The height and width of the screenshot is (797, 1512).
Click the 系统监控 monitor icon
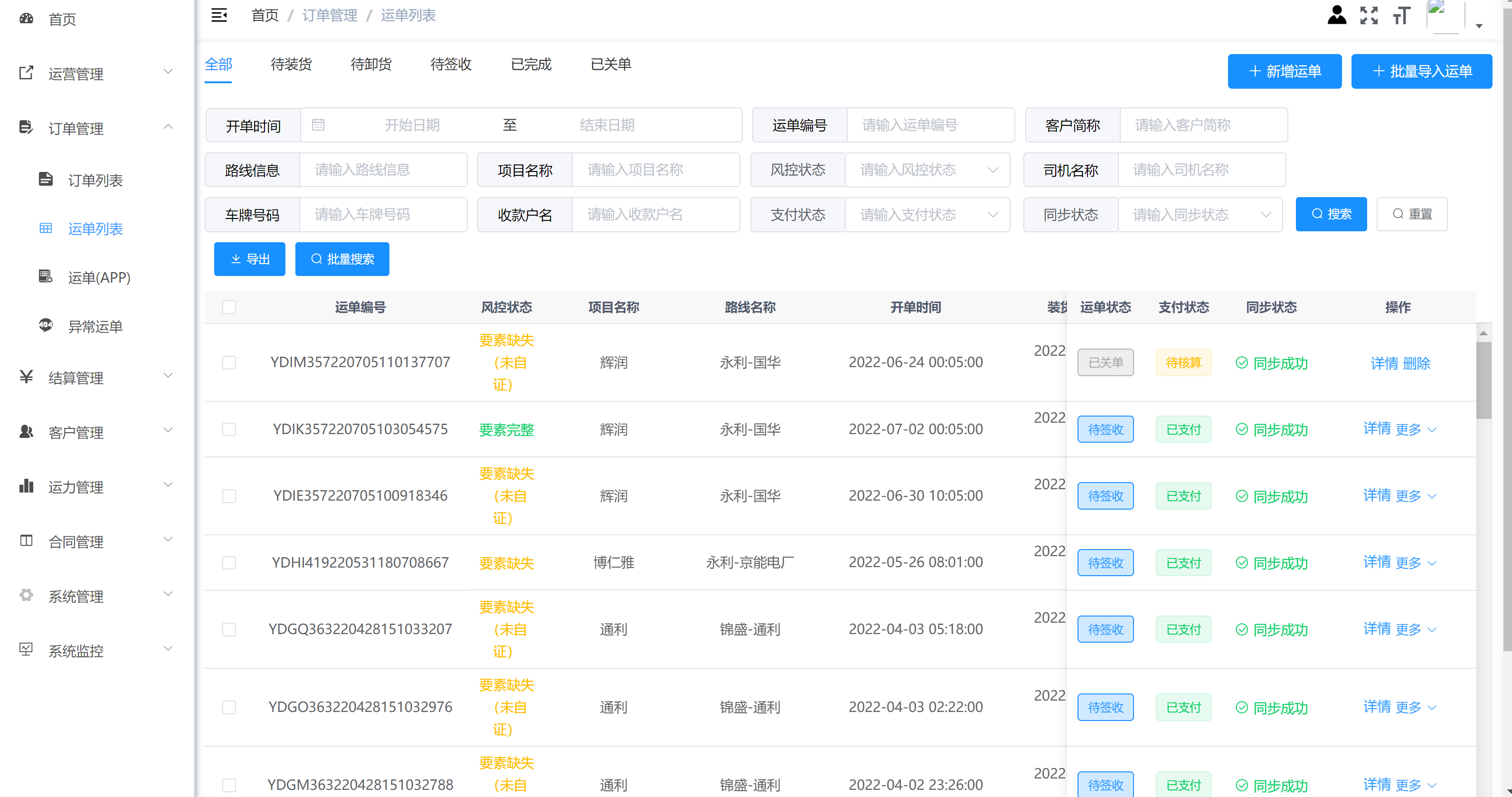point(27,649)
